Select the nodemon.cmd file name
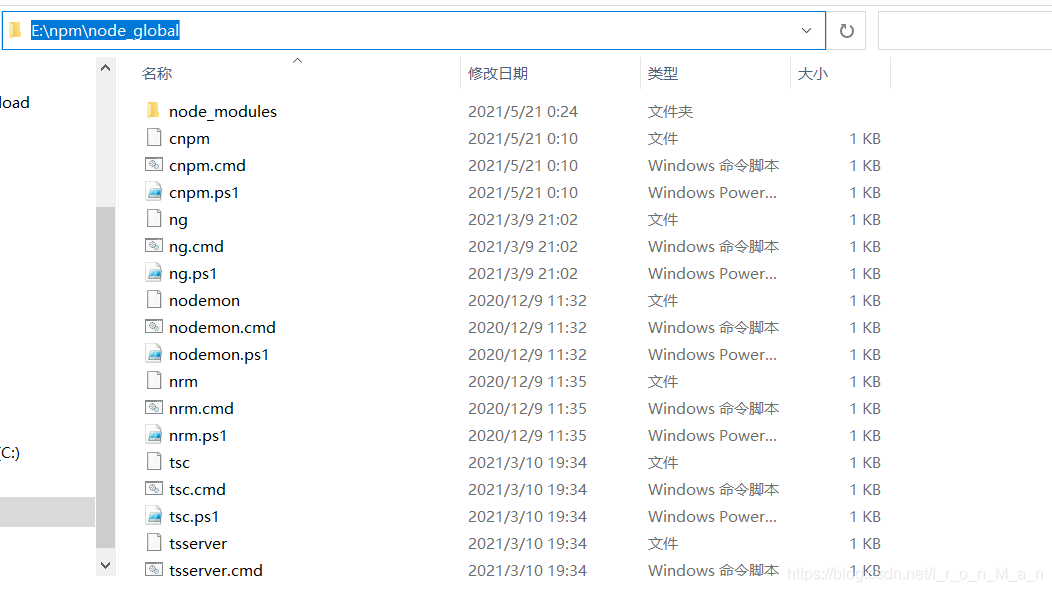The width and height of the screenshot is (1052, 592). pyautogui.click(x=222, y=327)
